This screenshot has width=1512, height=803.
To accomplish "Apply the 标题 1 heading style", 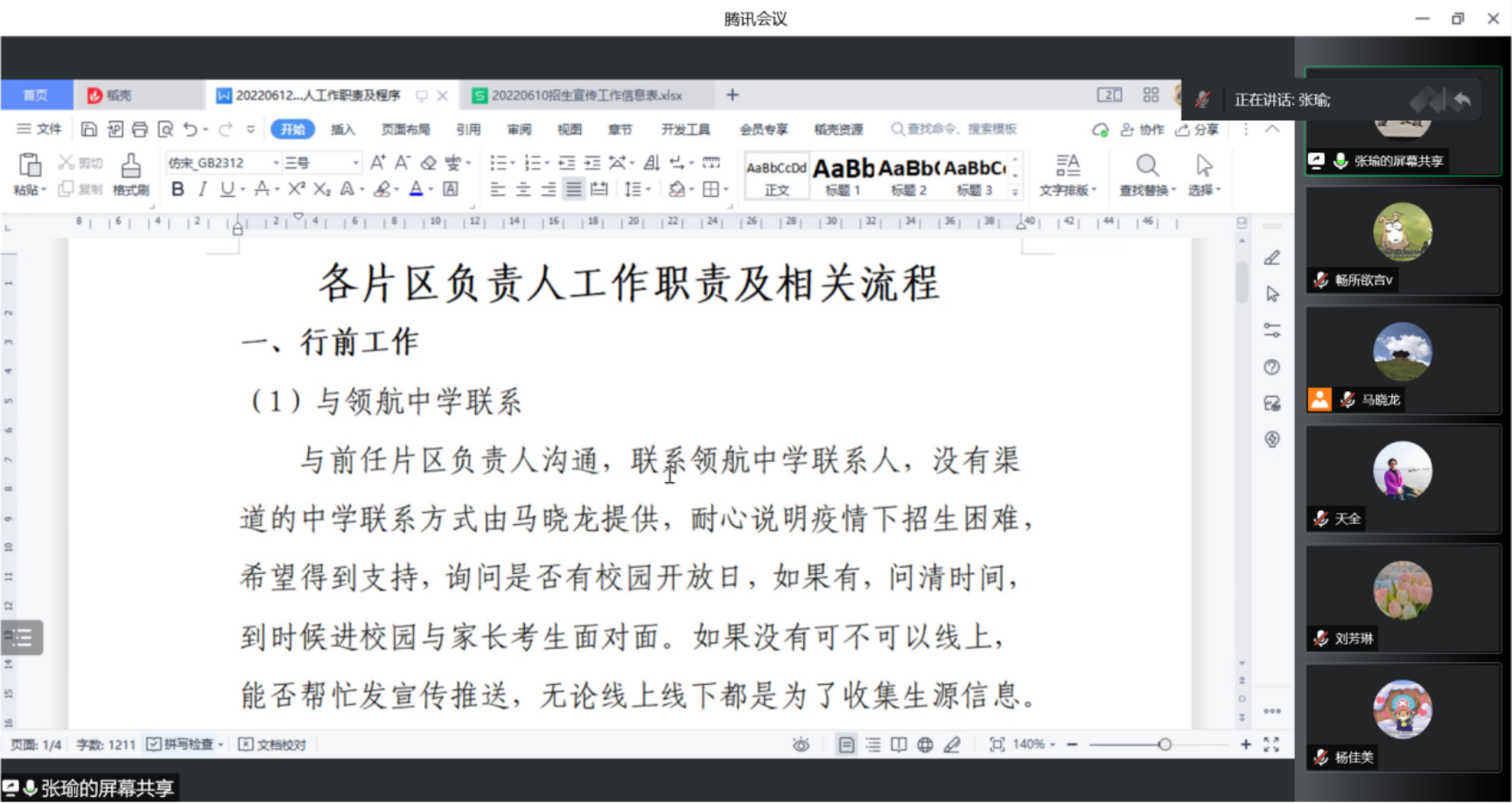I will pyautogui.click(x=843, y=175).
